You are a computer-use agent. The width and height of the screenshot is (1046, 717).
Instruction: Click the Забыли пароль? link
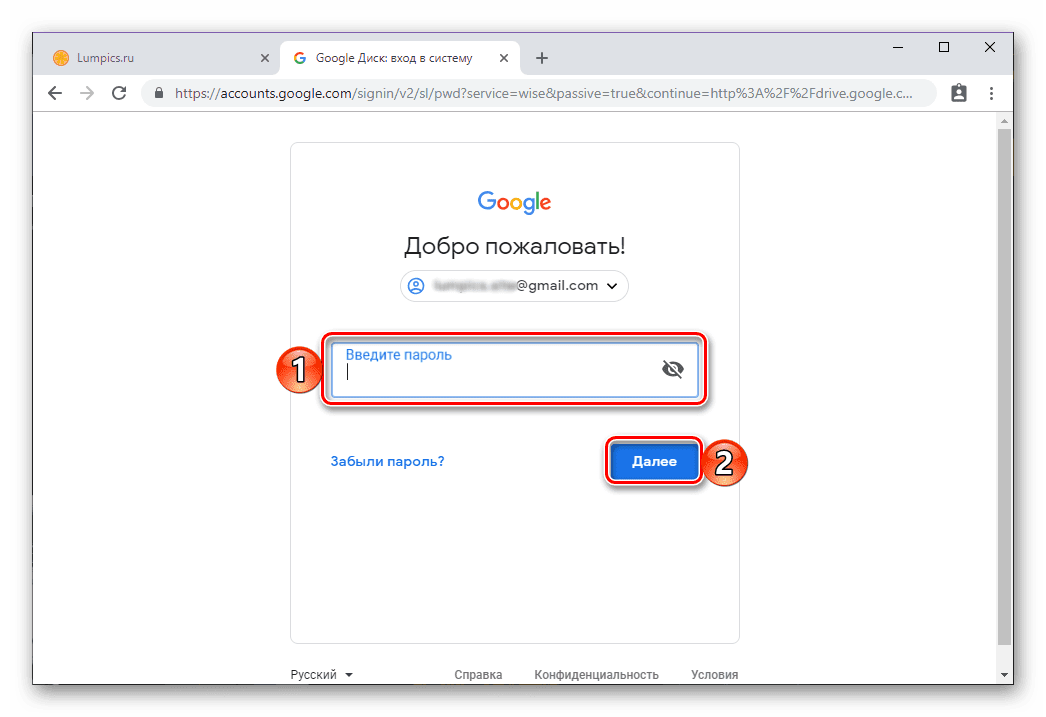388,462
